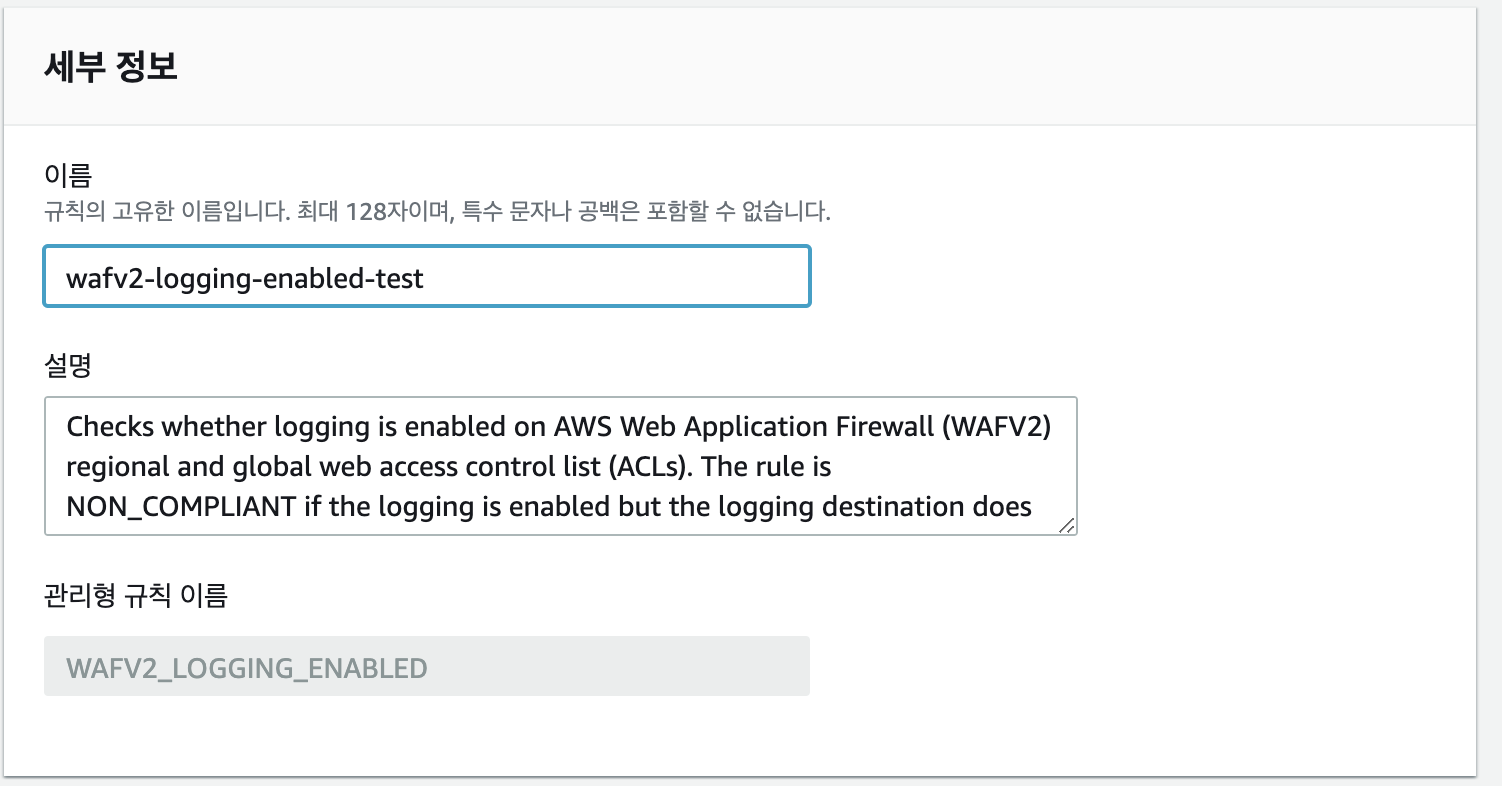Click the WAFV2_LOGGING_ENABLED managed rule field

(x=425, y=666)
